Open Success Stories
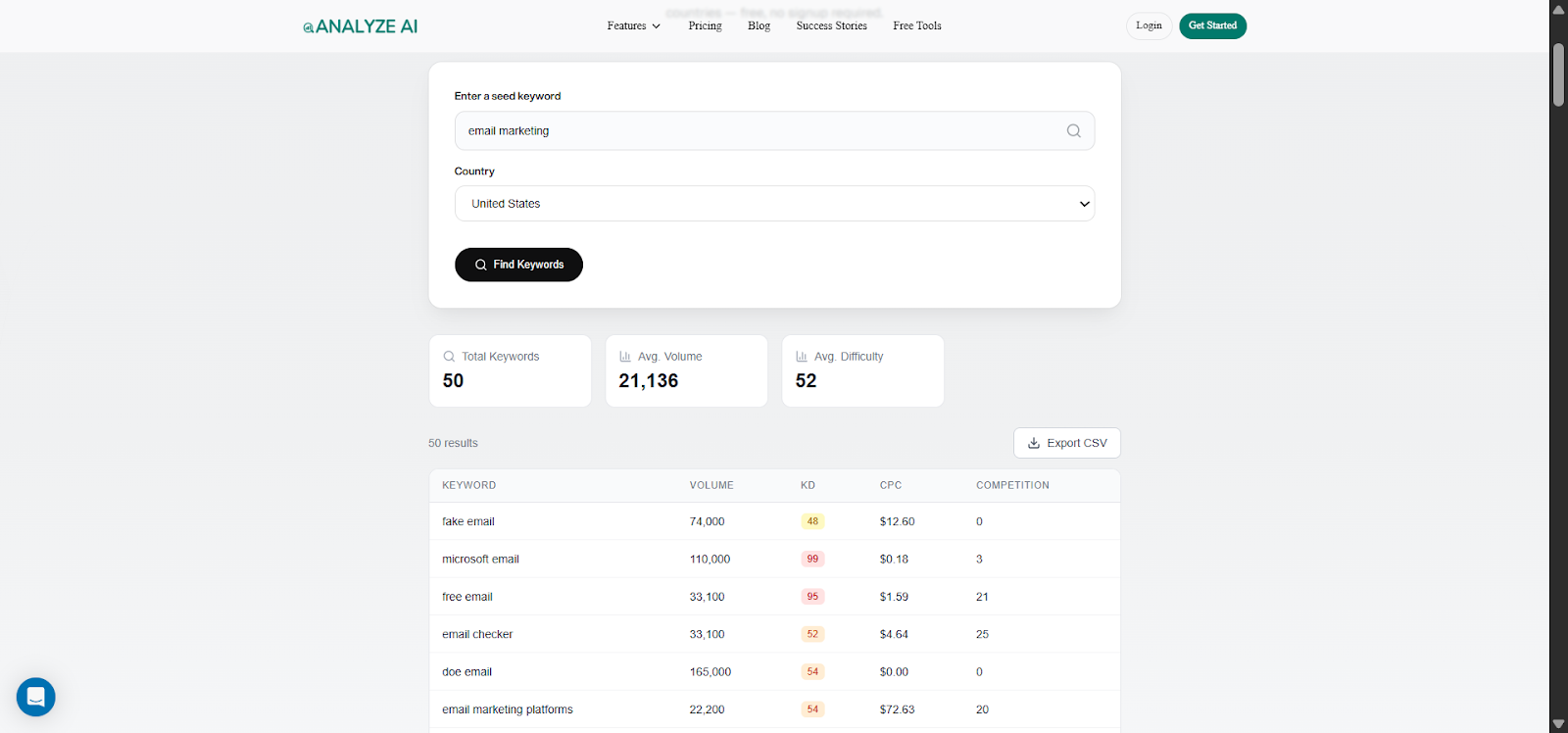The width and height of the screenshot is (1568, 733). pyautogui.click(x=831, y=26)
